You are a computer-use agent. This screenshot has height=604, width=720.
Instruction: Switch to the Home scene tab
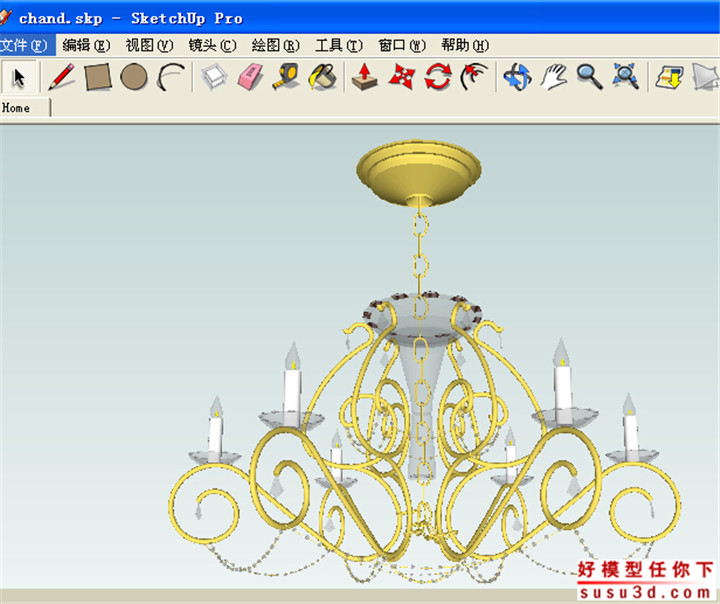pos(25,108)
